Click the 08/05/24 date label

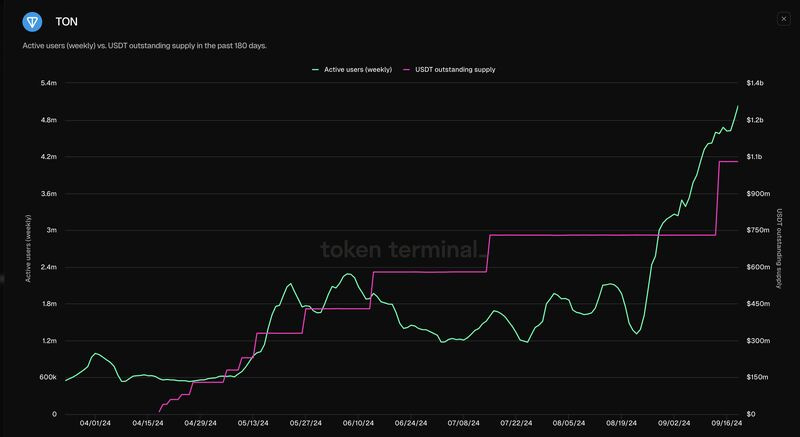(569, 424)
